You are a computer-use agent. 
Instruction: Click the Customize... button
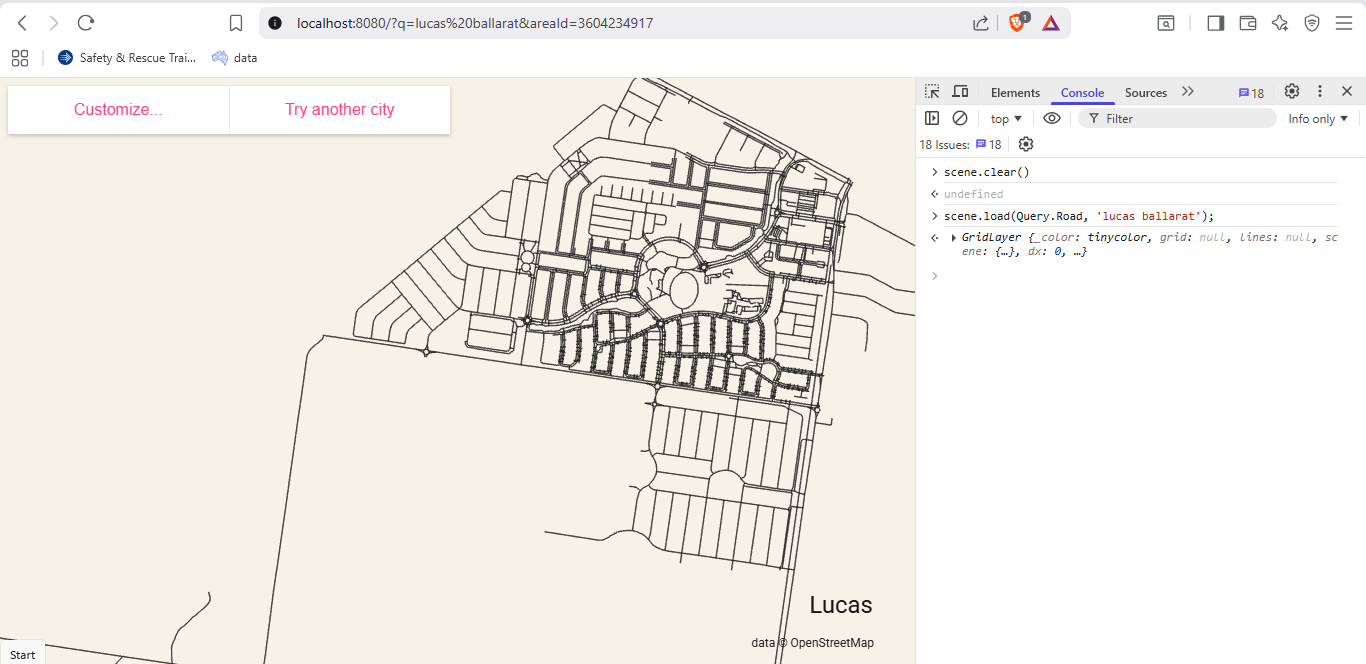[x=118, y=110]
